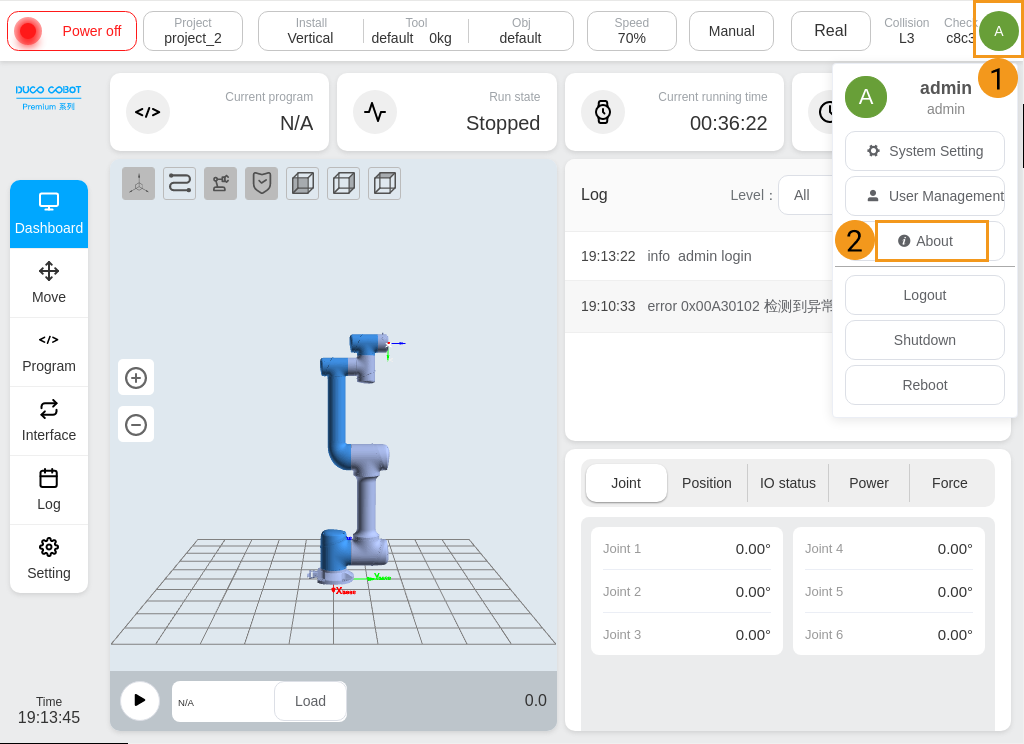Toggle the Power off button
Screen dimensions: 1024x744
pyautogui.click(x=72, y=31)
